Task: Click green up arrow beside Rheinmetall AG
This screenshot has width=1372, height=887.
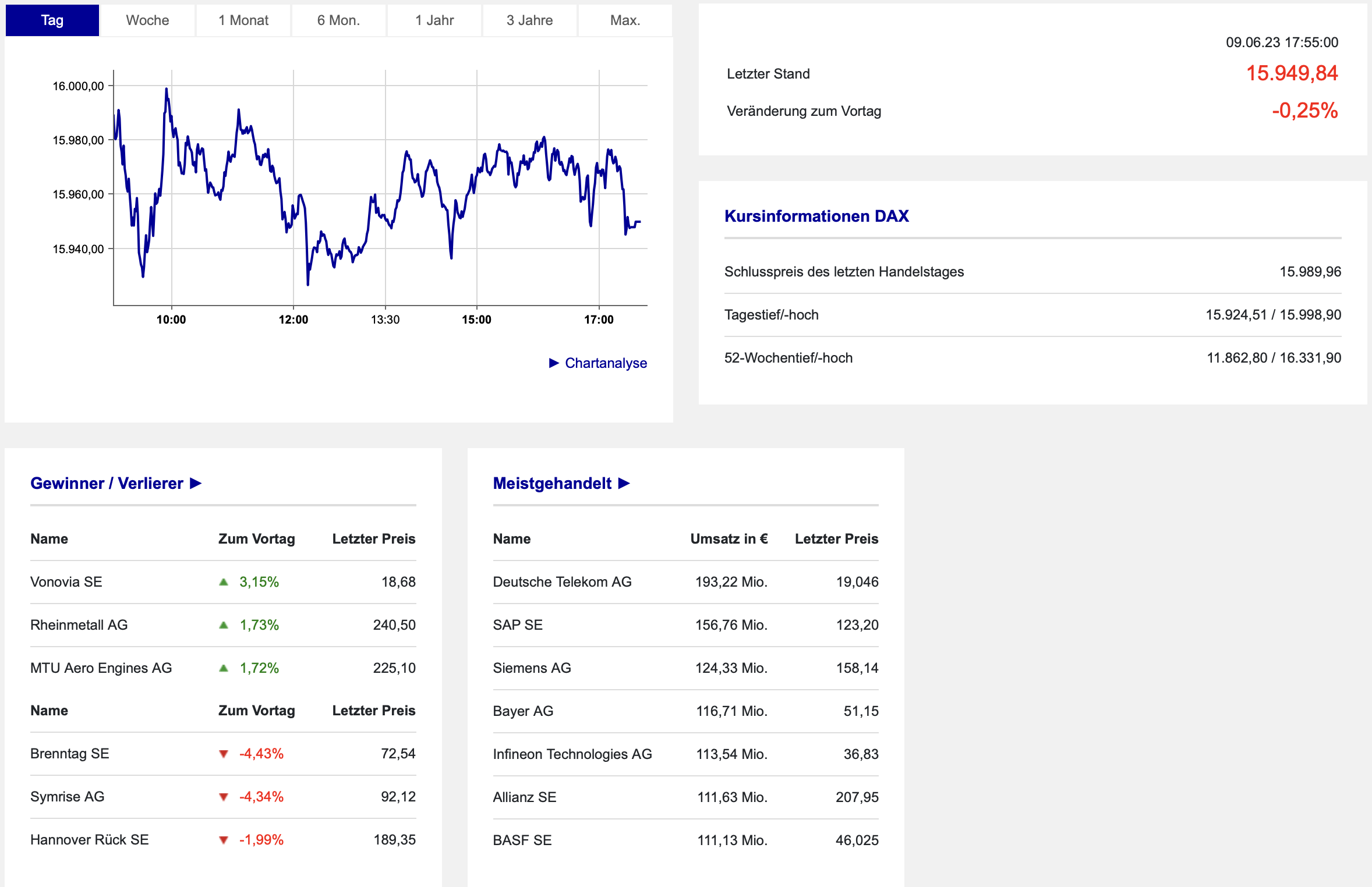Action: (x=224, y=625)
